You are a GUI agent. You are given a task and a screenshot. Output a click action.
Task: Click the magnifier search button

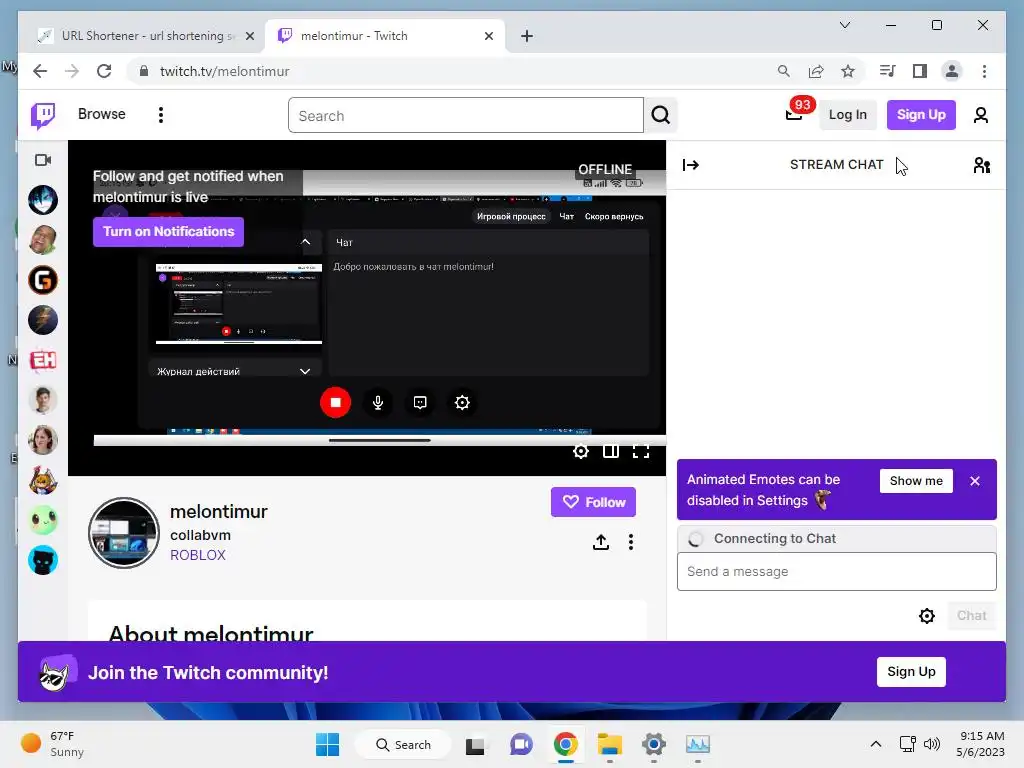[660, 115]
